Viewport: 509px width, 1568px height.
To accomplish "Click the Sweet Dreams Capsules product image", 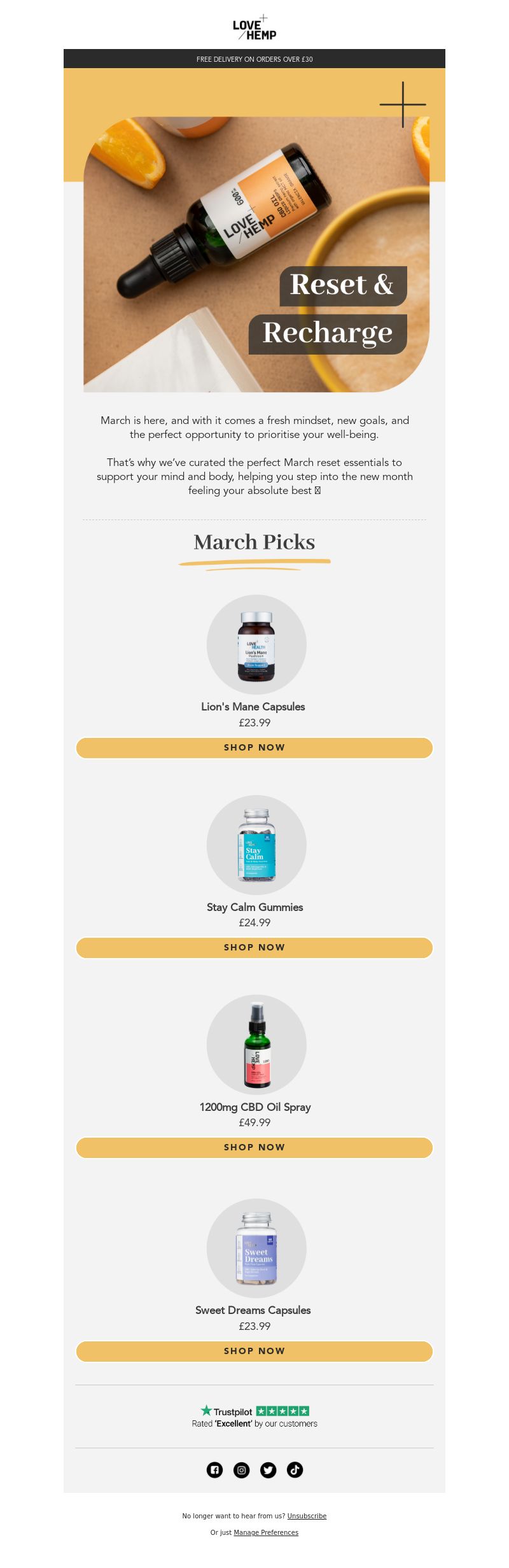I will point(256,1248).
